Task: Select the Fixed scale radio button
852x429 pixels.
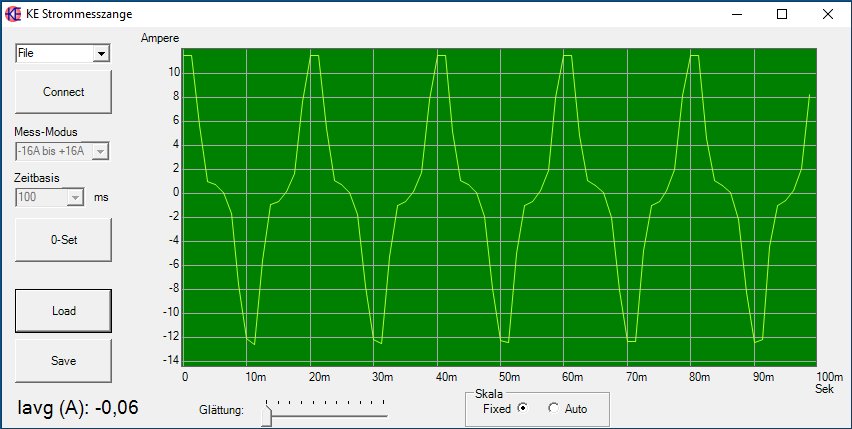Action: (522, 408)
